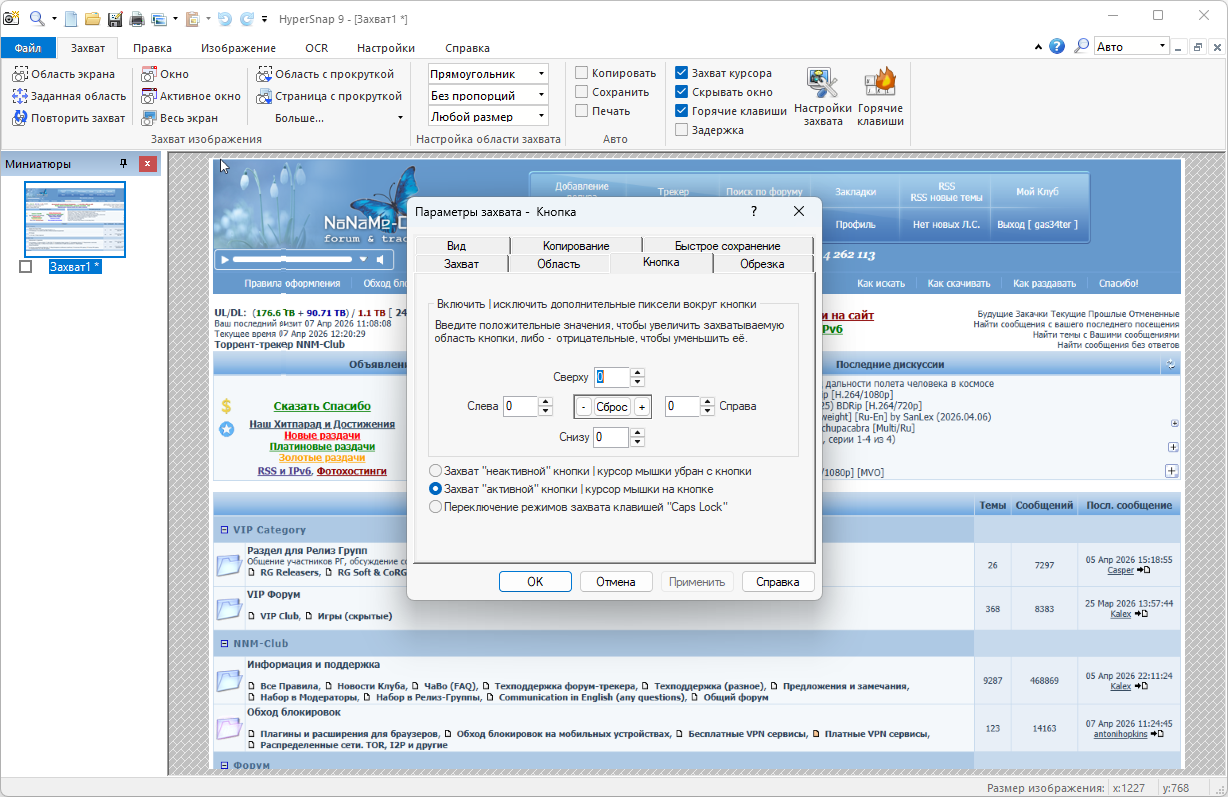Image resolution: width=1228 pixels, height=797 pixels.
Task: Uncheck 'Захват курсора'
Action: 681,73
